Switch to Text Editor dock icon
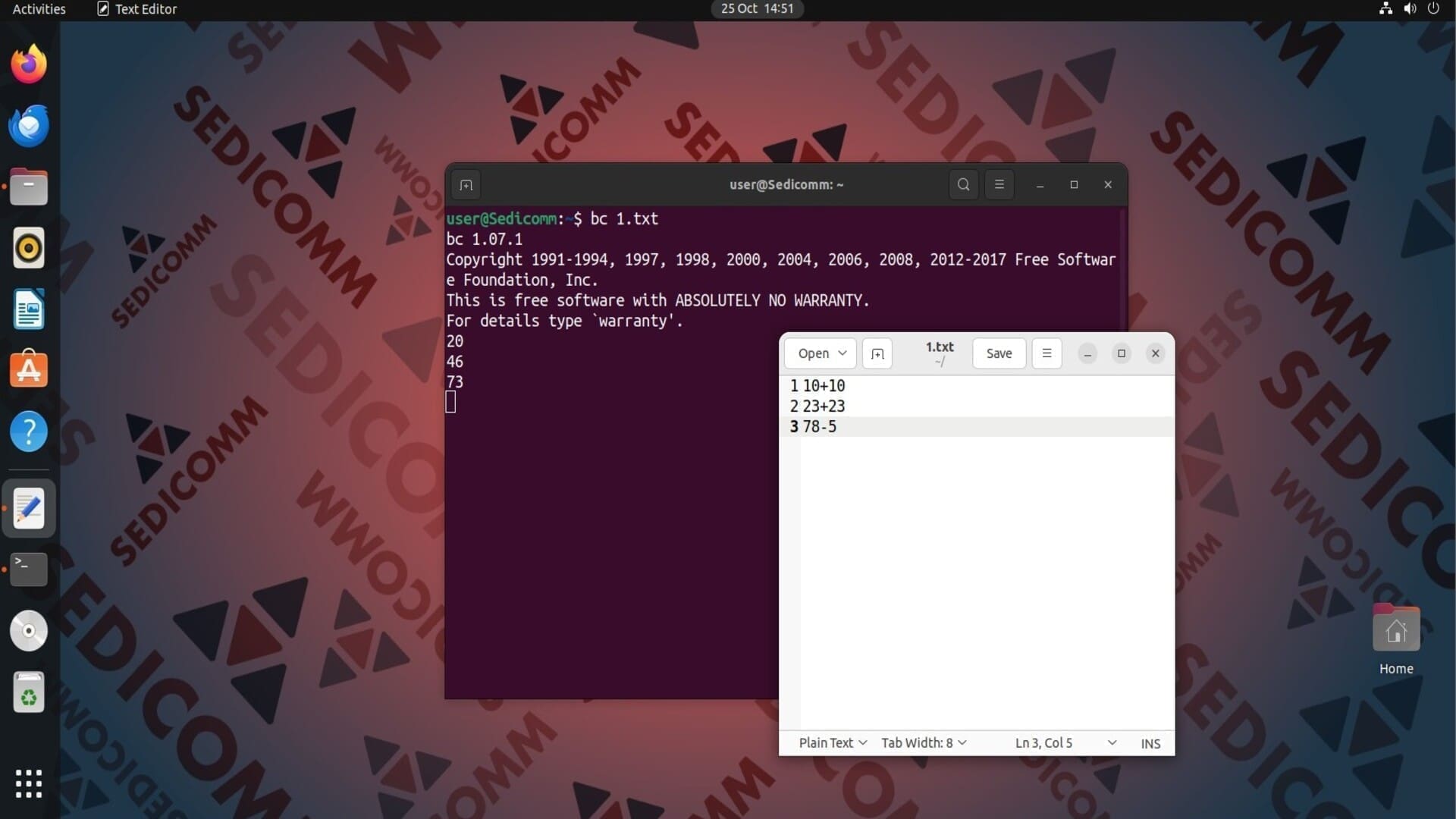The width and height of the screenshot is (1456, 819). coord(29,508)
